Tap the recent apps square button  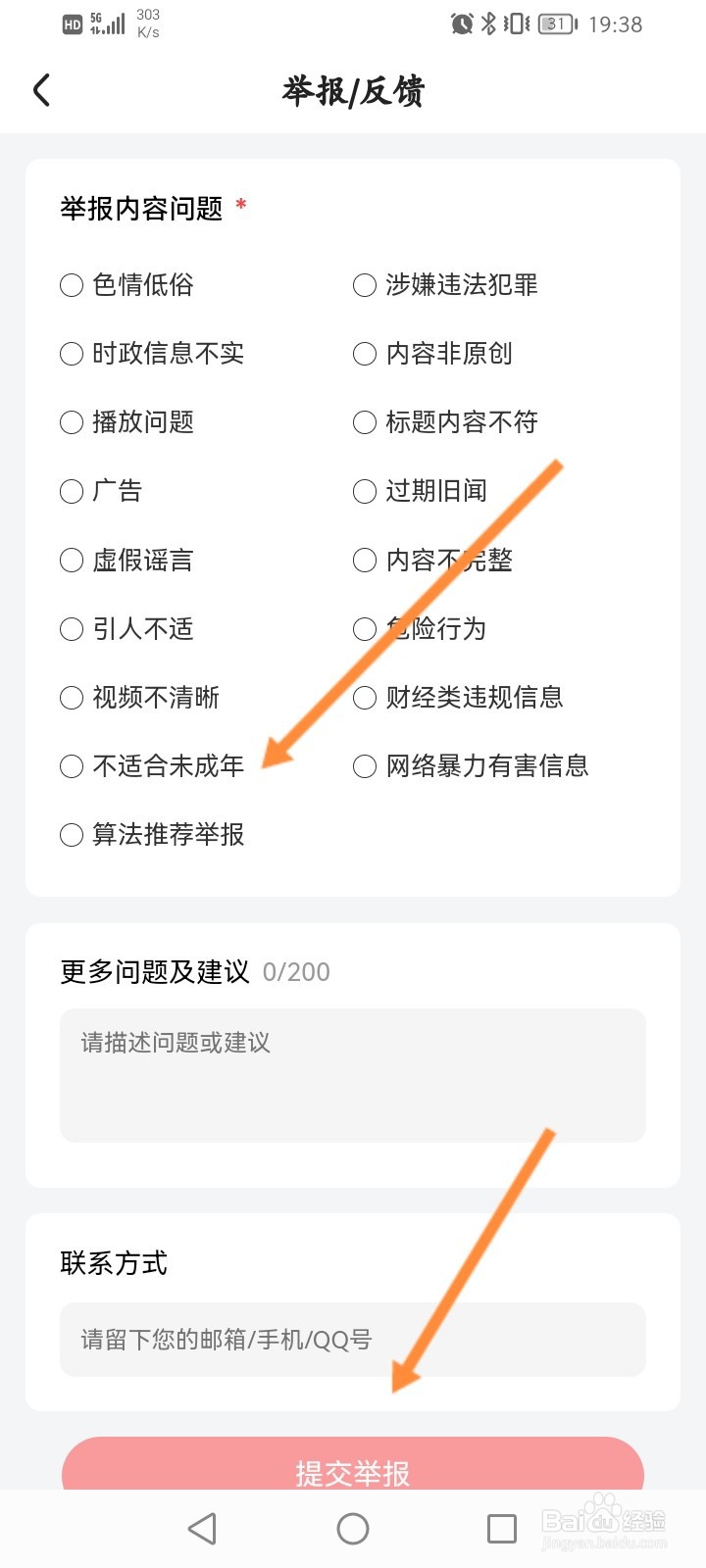[502, 1528]
